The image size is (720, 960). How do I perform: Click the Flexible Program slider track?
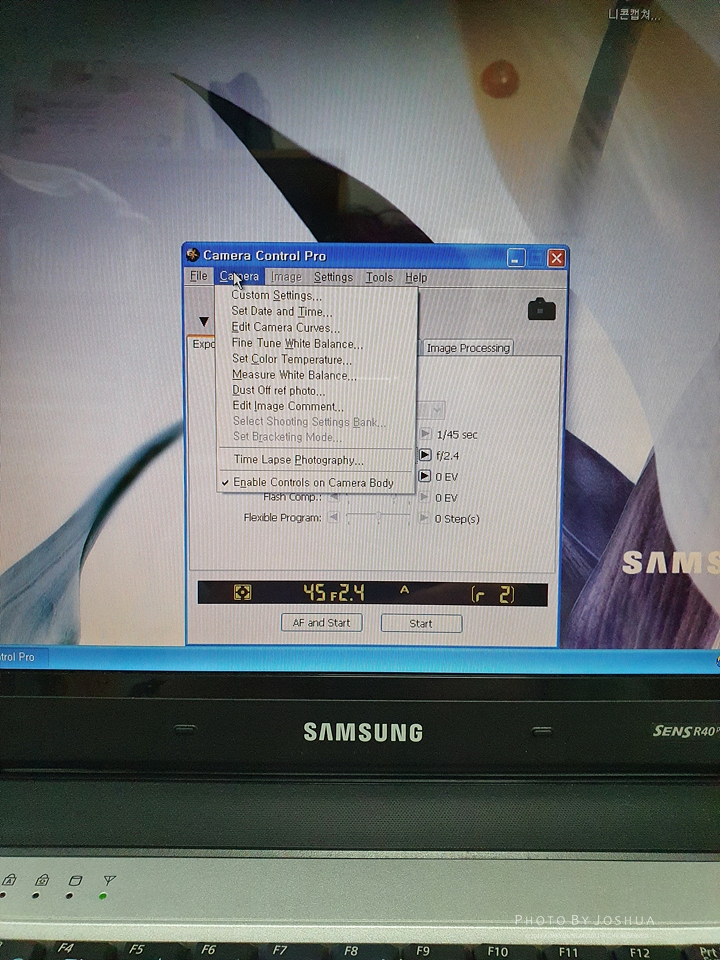point(378,518)
